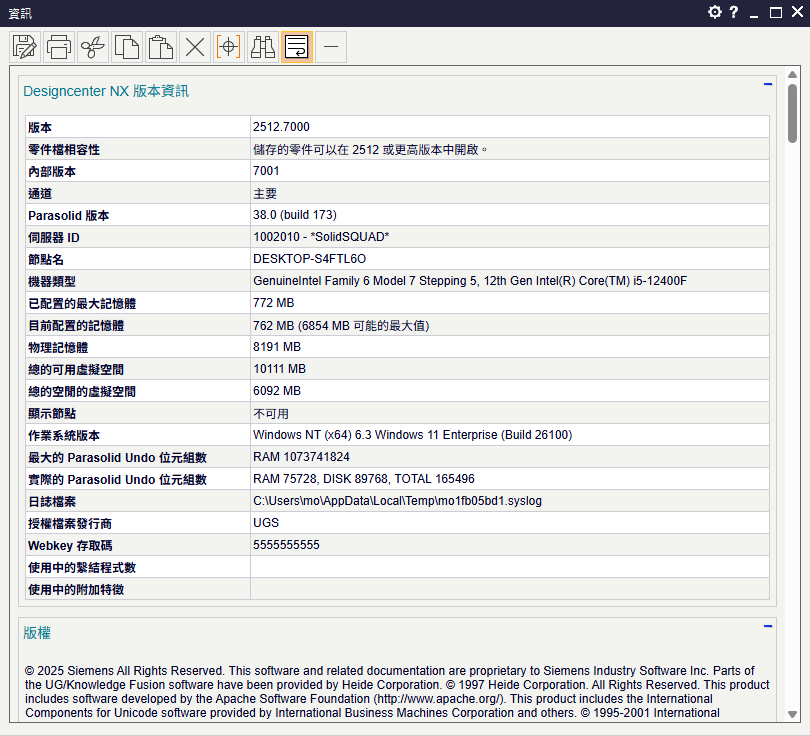
Task: Open window settings gear icon
Action: (714, 12)
